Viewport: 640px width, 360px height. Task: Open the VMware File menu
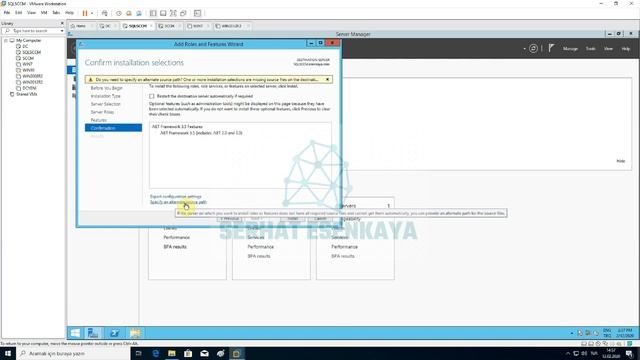[7, 13]
